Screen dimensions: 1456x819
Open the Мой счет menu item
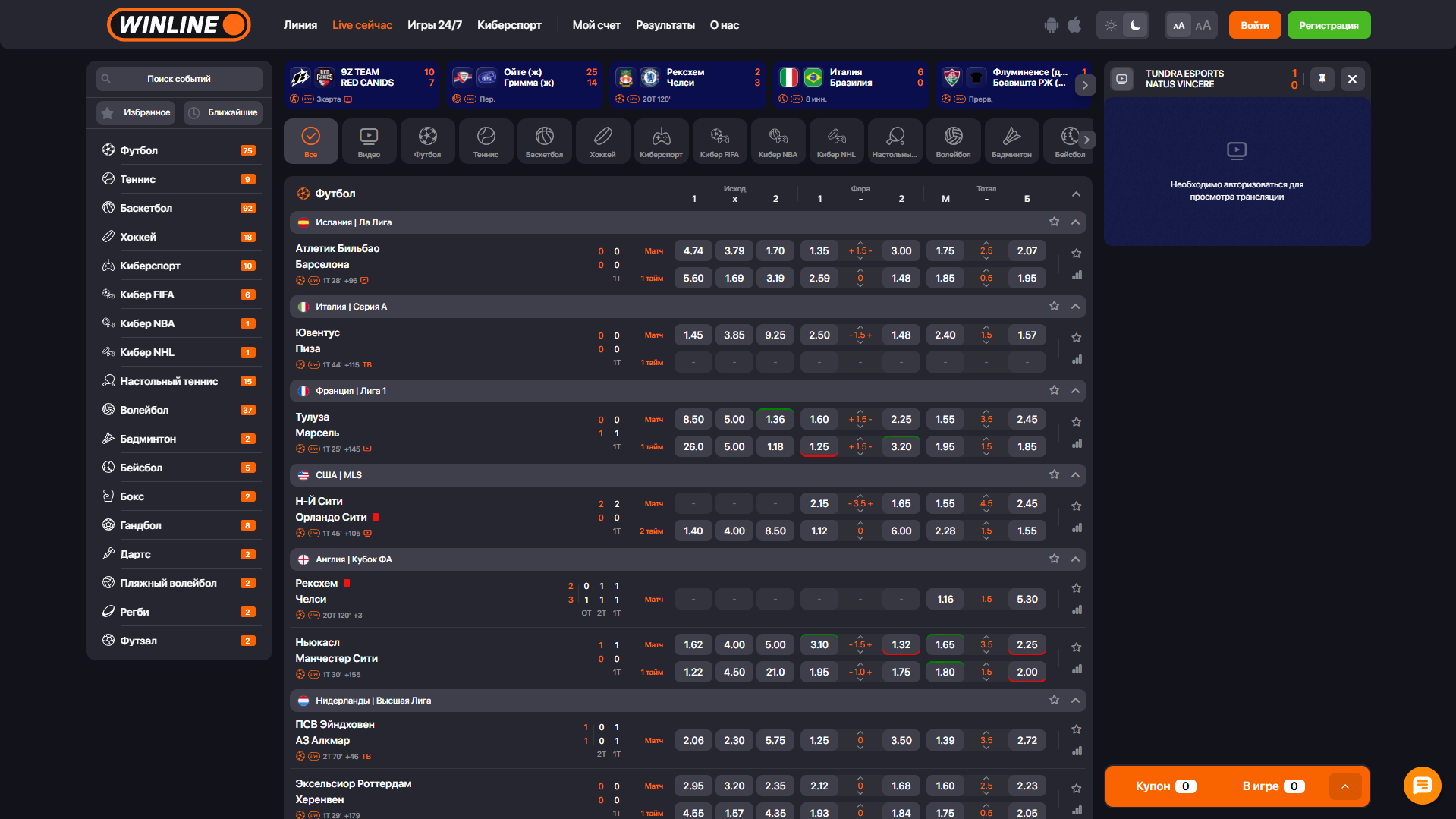[596, 25]
